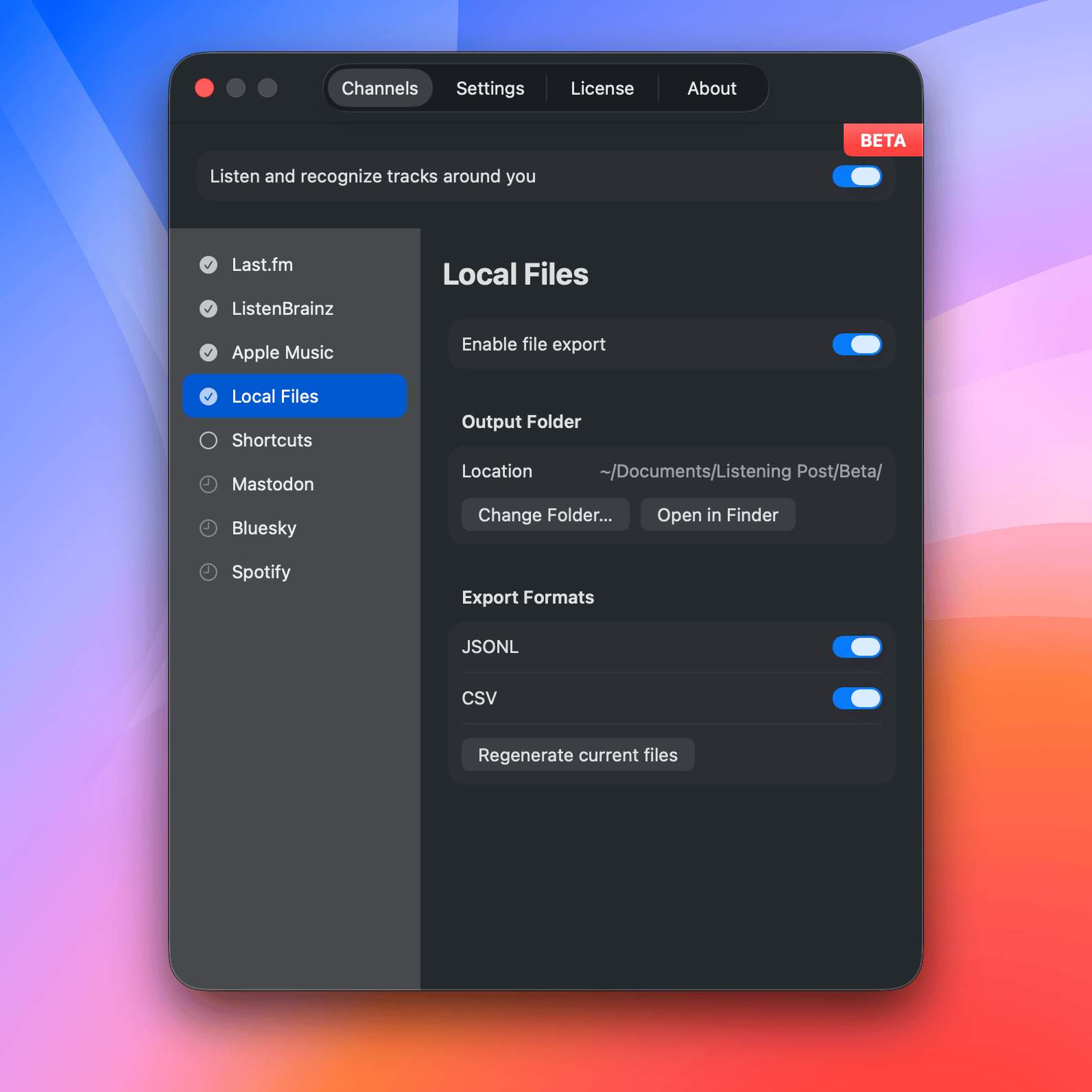
Task: Click the clock icon beside Spotify
Action: [x=209, y=572]
